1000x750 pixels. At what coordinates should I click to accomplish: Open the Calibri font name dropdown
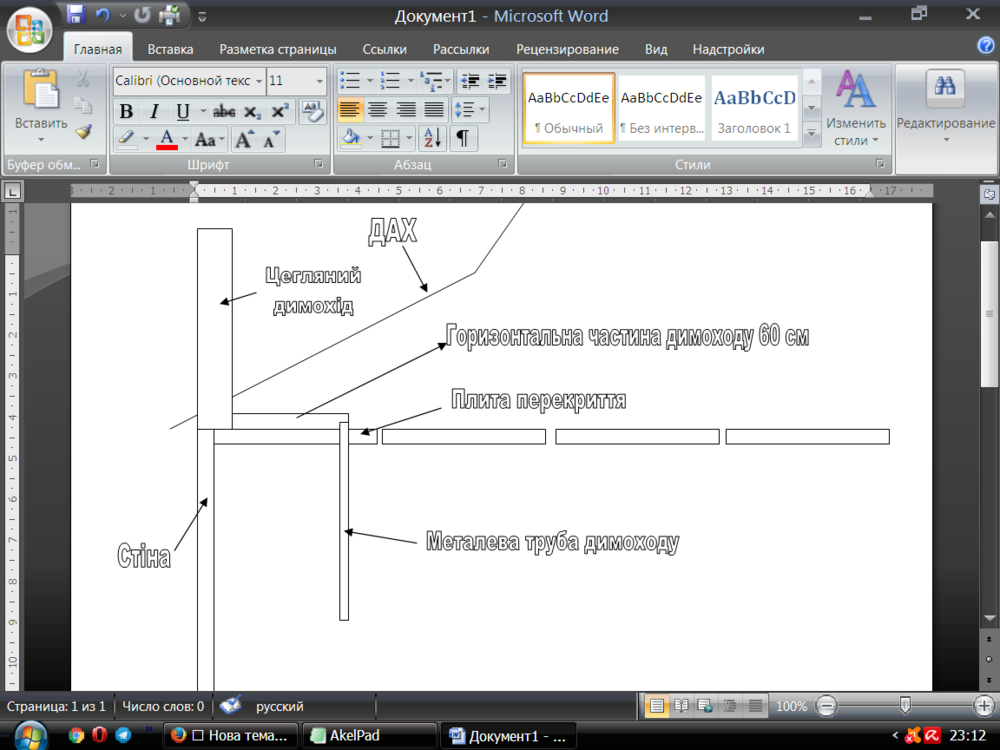pyautogui.click(x=260, y=81)
